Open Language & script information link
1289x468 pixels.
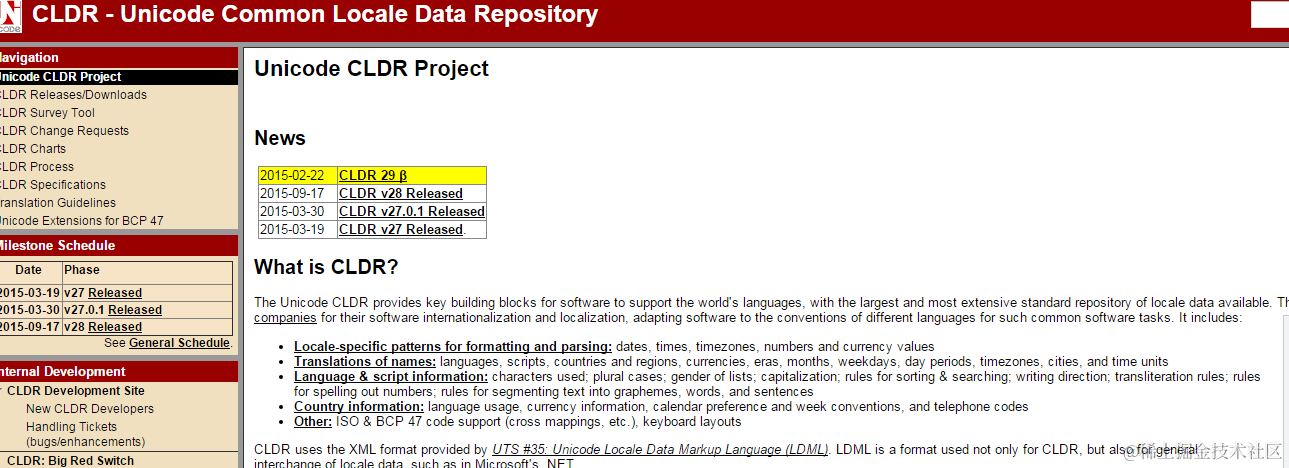pos(391,377)
